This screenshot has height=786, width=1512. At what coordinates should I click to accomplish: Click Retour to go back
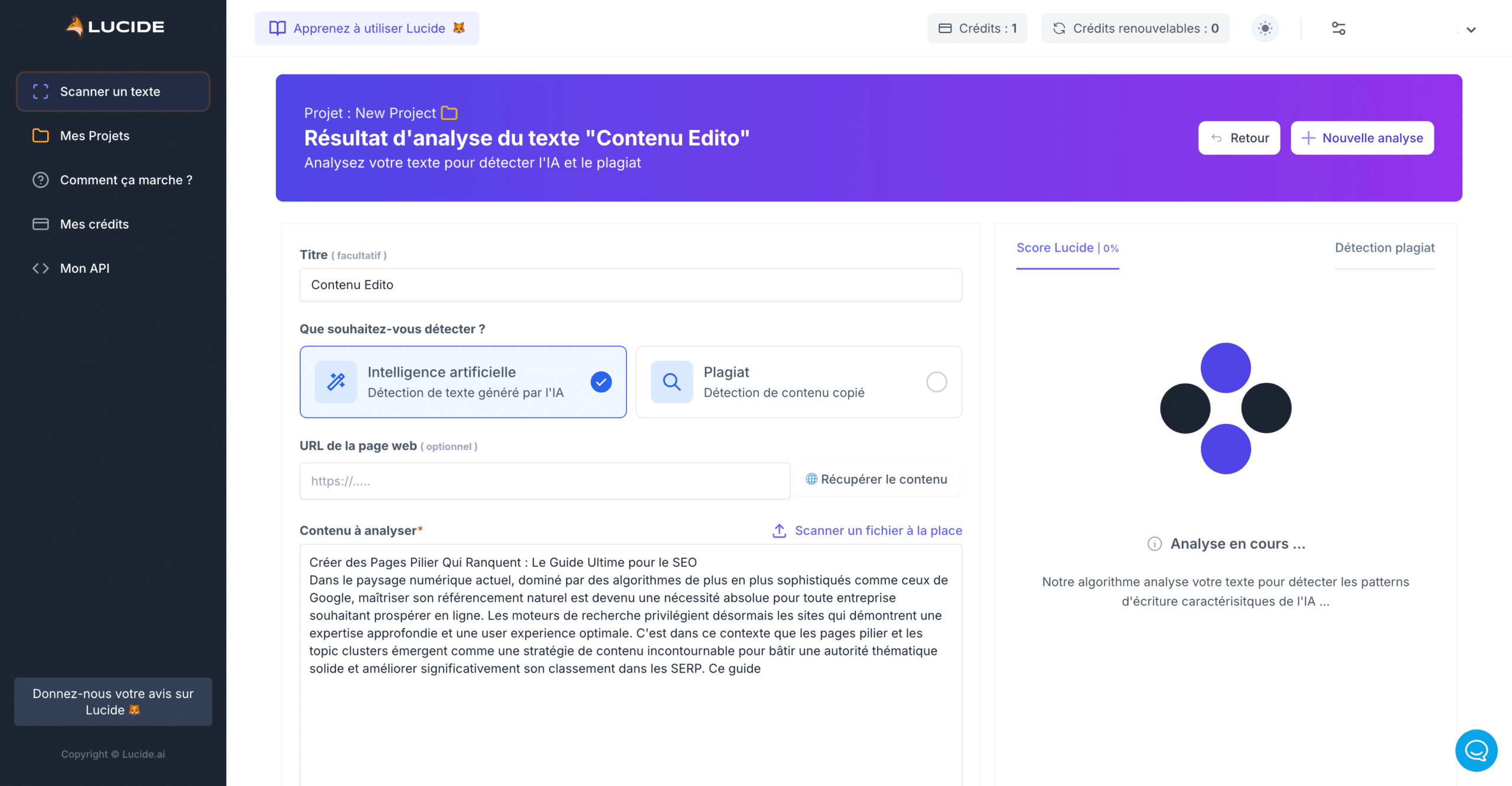1239,138
